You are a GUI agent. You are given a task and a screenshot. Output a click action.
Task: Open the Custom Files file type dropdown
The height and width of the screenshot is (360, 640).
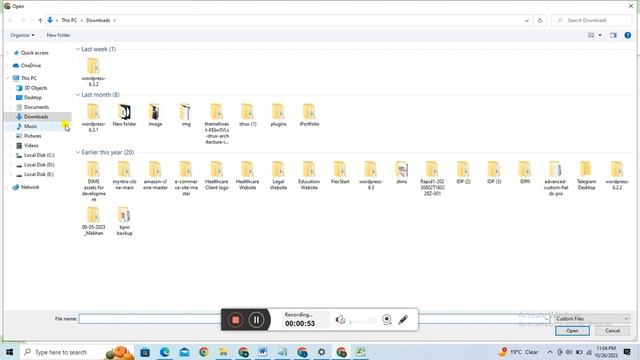tap(591, 318)
